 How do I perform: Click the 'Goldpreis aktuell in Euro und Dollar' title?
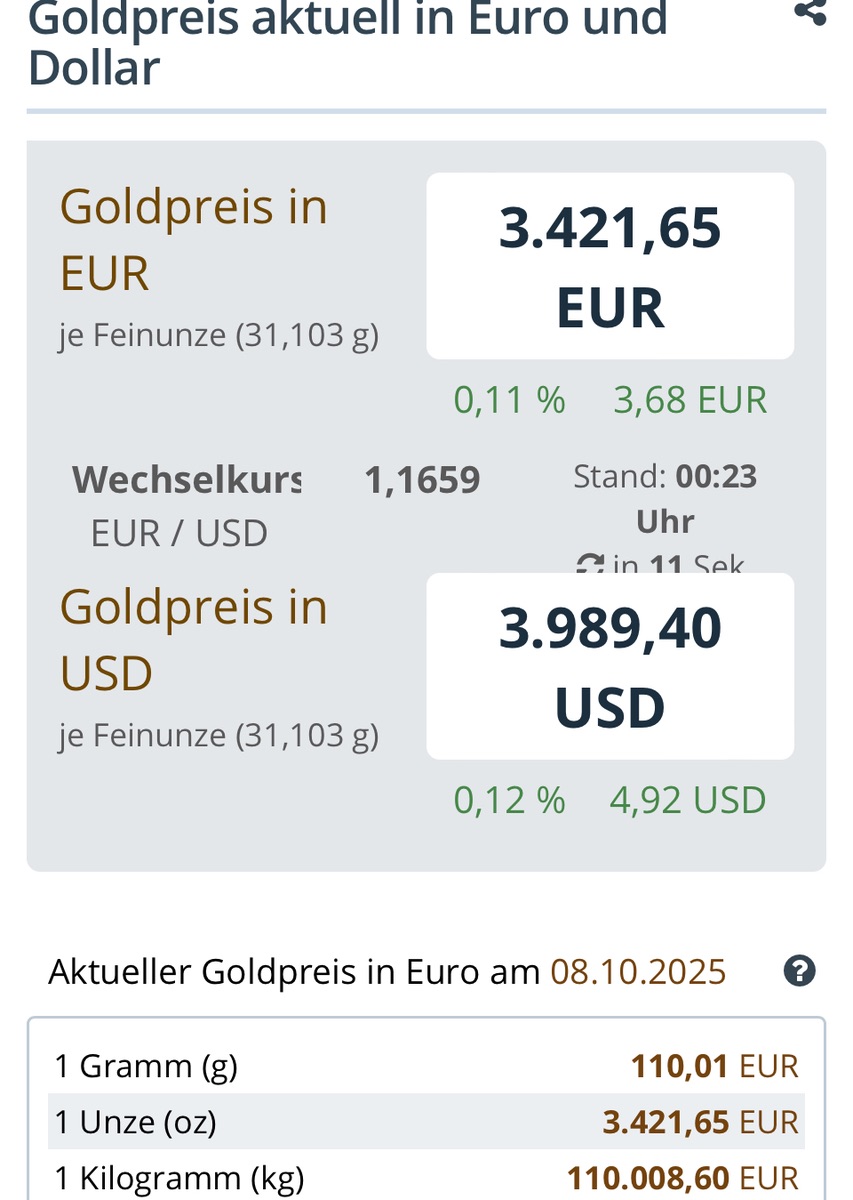pyautogui.click(x=347, y=44)
